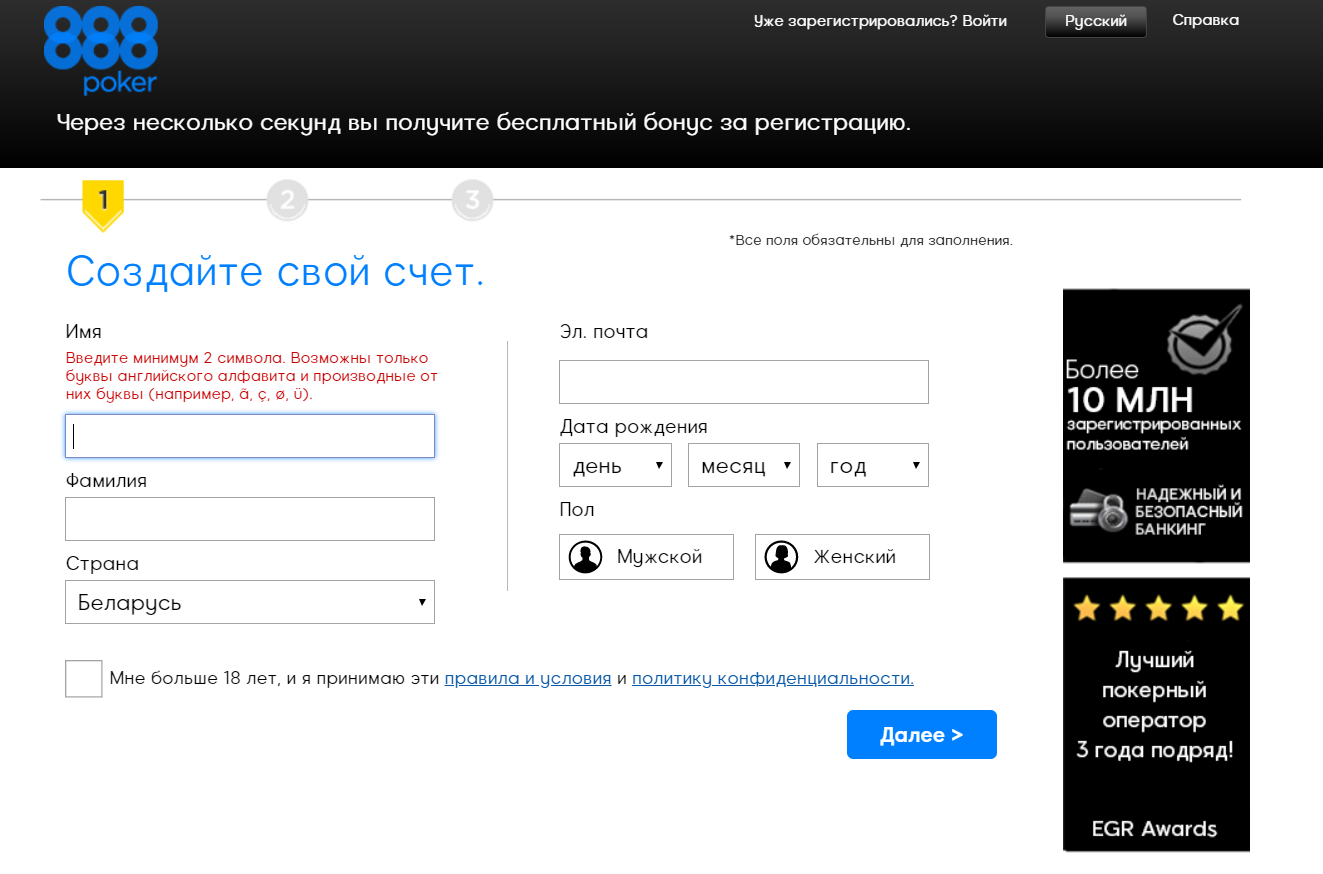Click the five gold stars in the awards banner
This screenshot has width=1323, height=874.
(x=1158, y=608)
